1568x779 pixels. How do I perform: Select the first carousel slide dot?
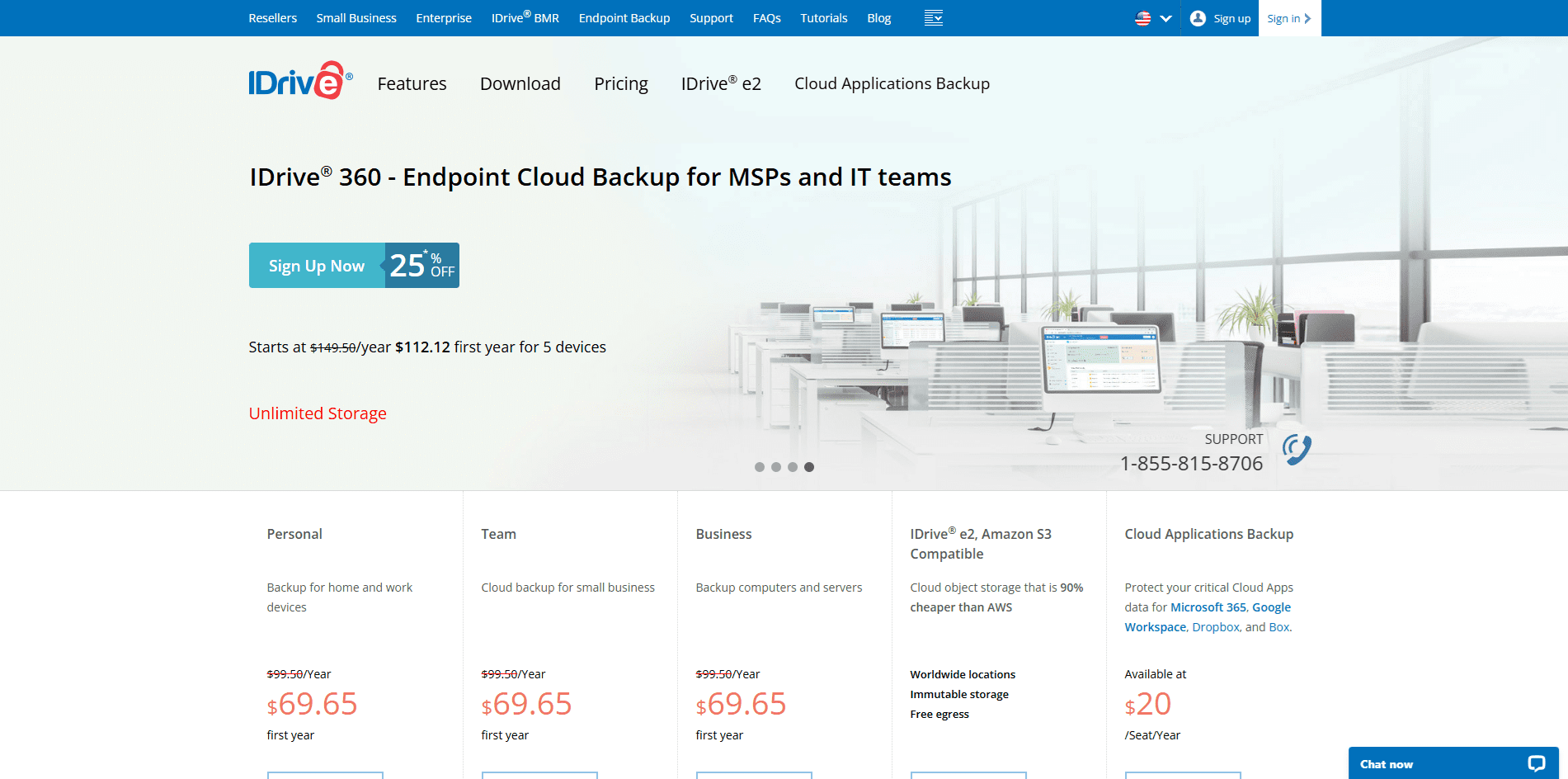click(760, 467)
